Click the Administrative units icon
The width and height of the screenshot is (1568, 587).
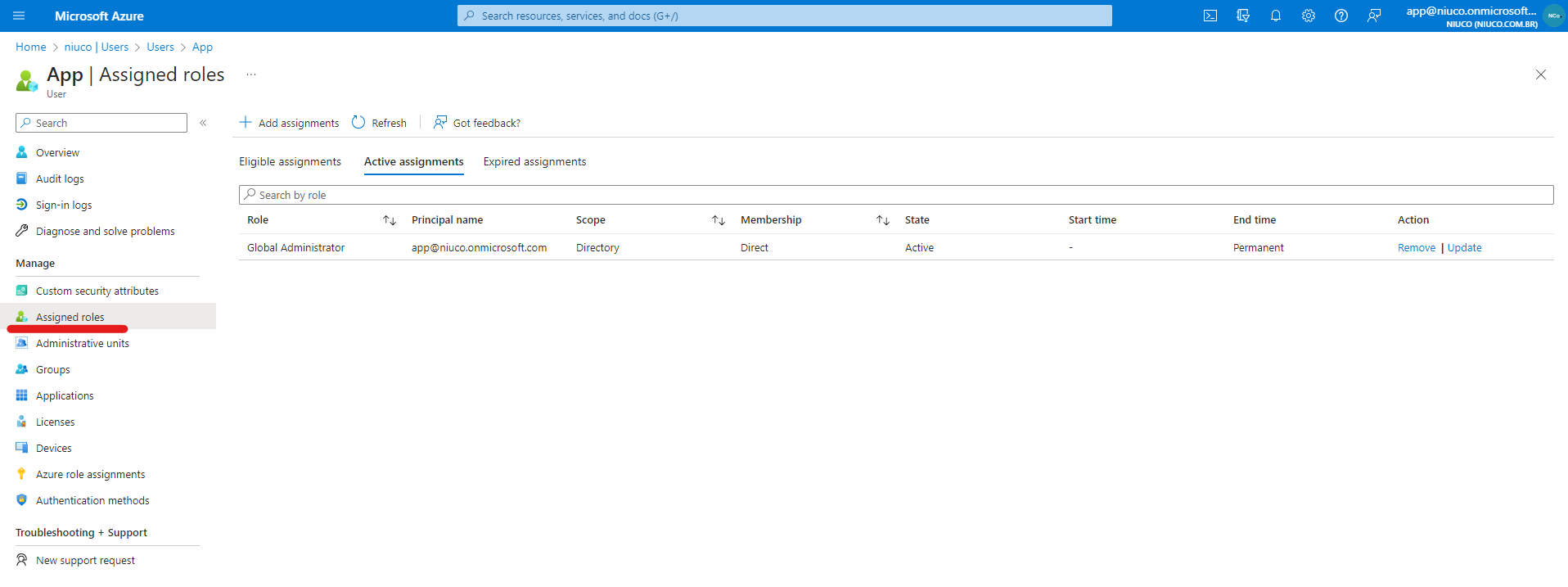click(x=22, y=343)
